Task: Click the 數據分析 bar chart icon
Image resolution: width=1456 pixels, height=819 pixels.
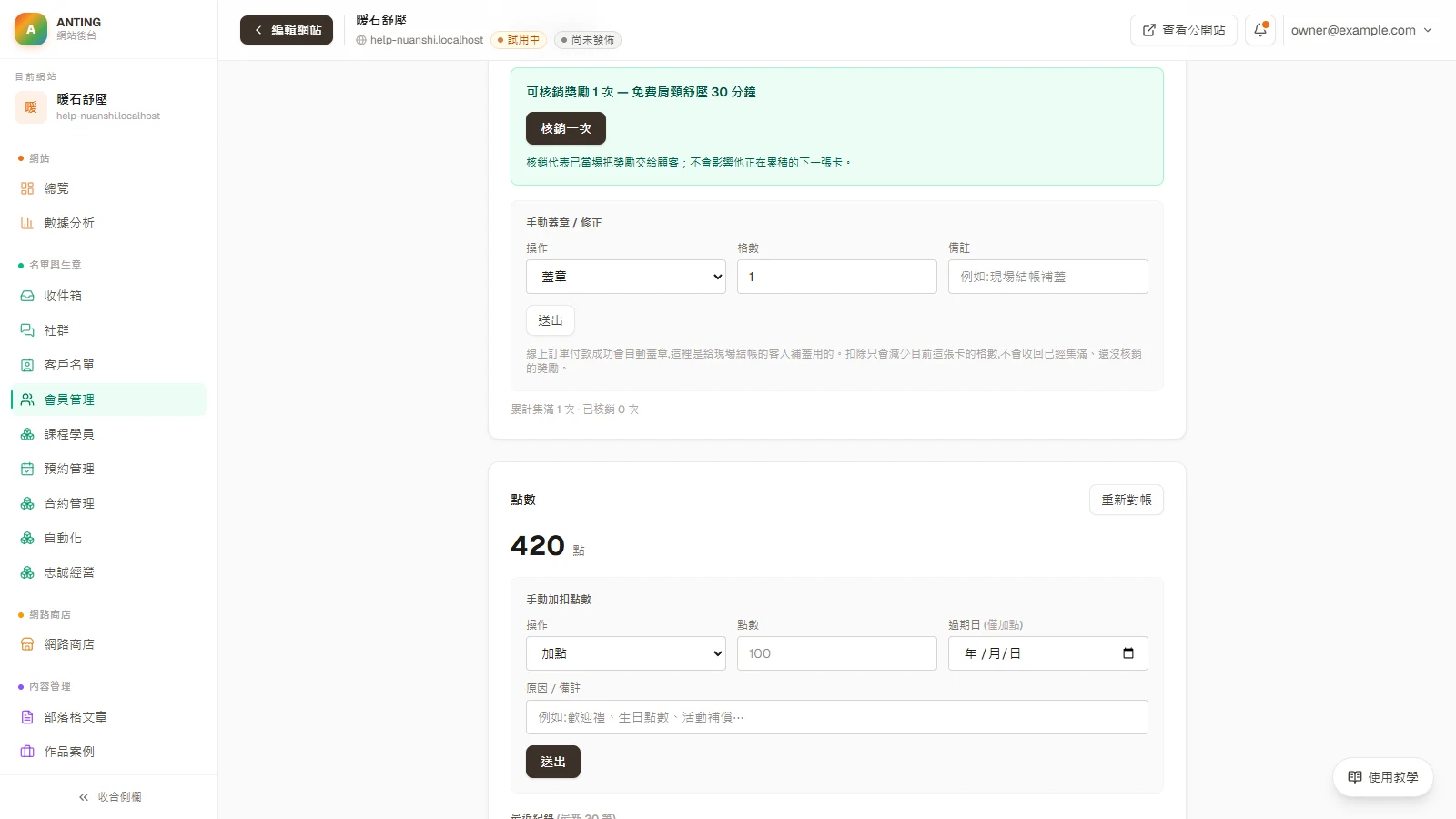Action: point(27,223)
